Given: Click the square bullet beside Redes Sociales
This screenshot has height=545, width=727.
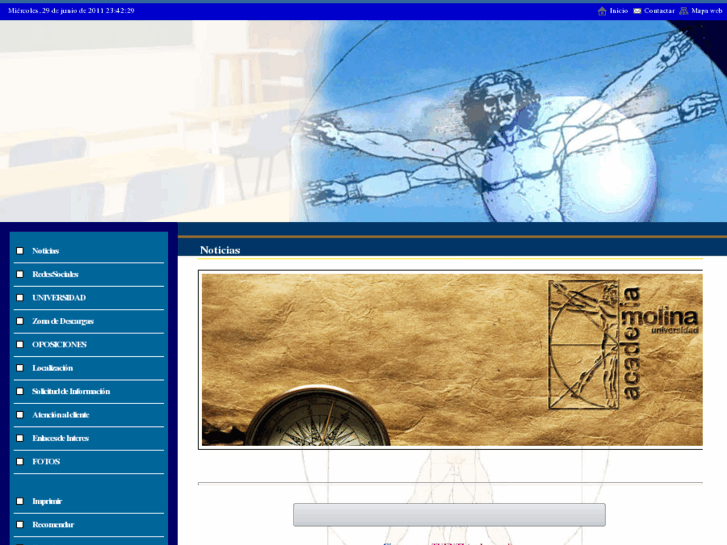Looking at the screenshot, I should [20, 274].
